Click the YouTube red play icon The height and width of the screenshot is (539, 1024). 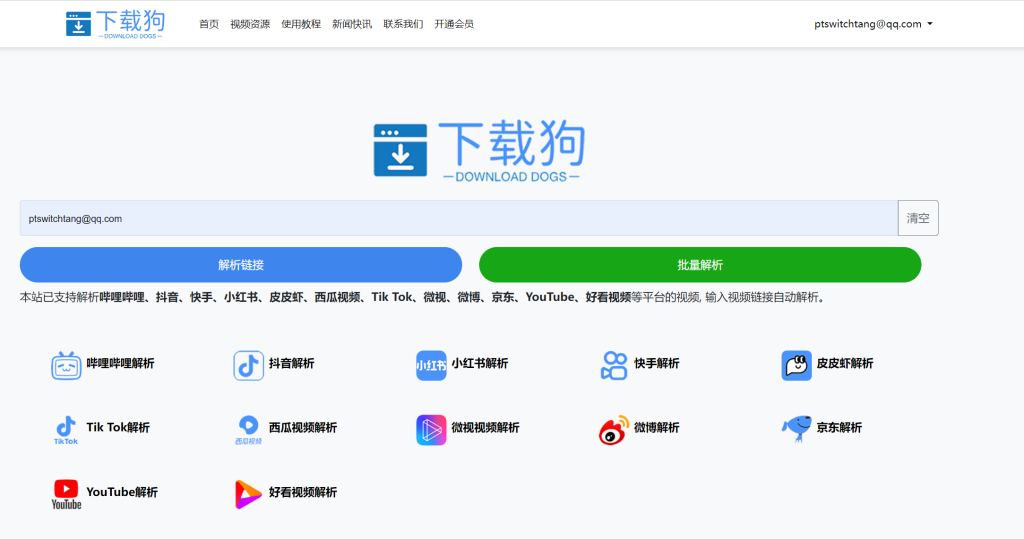66,495
